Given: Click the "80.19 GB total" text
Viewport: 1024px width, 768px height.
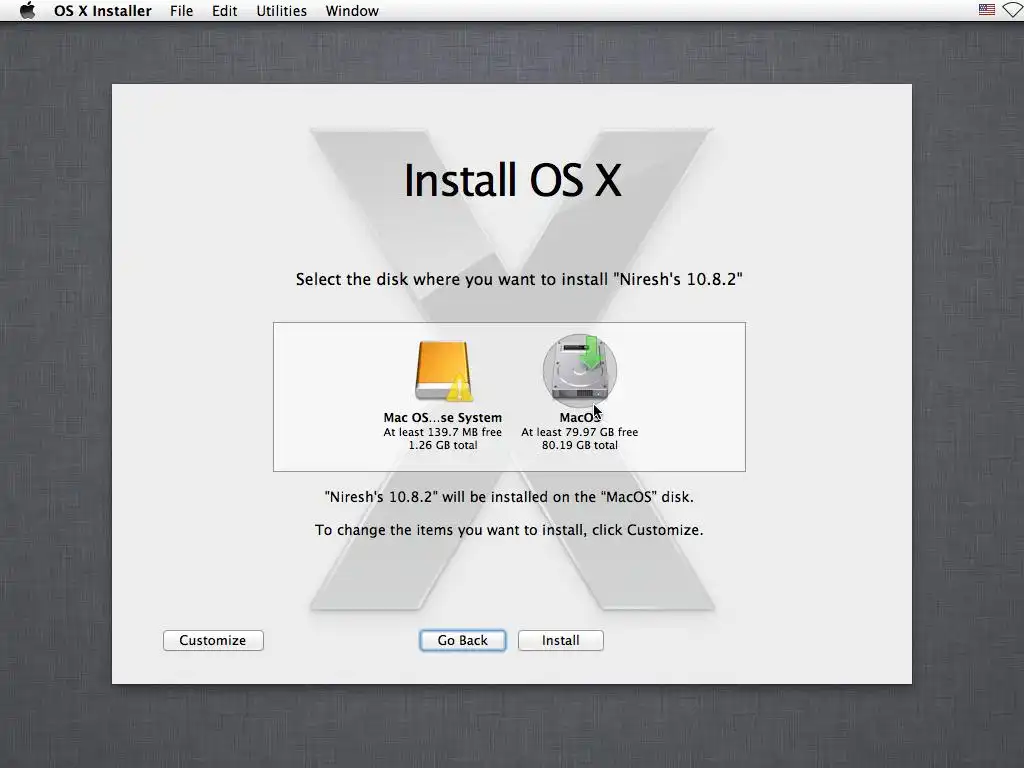Looking at the screenshot, I should 580,445.
